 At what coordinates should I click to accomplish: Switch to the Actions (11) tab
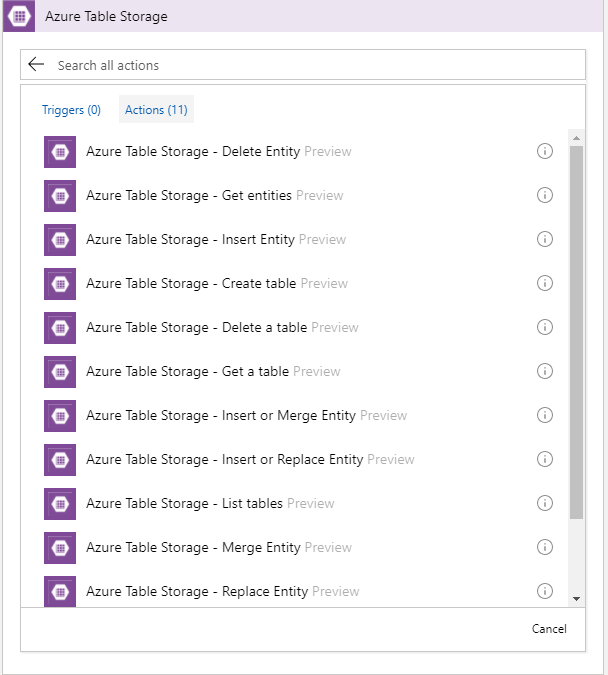coord(156,110)
